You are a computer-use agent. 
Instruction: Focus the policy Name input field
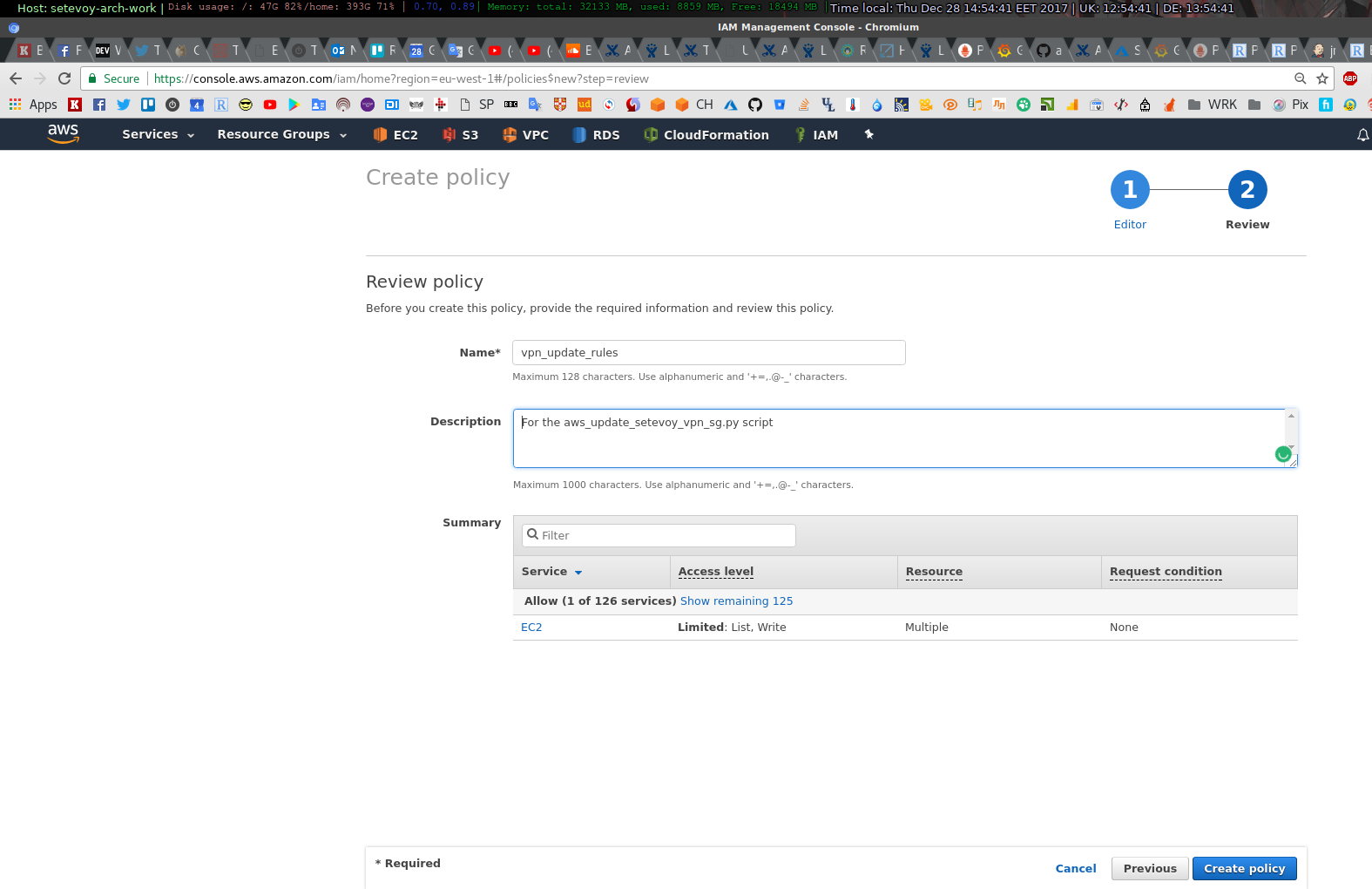(x=709, y=353)
